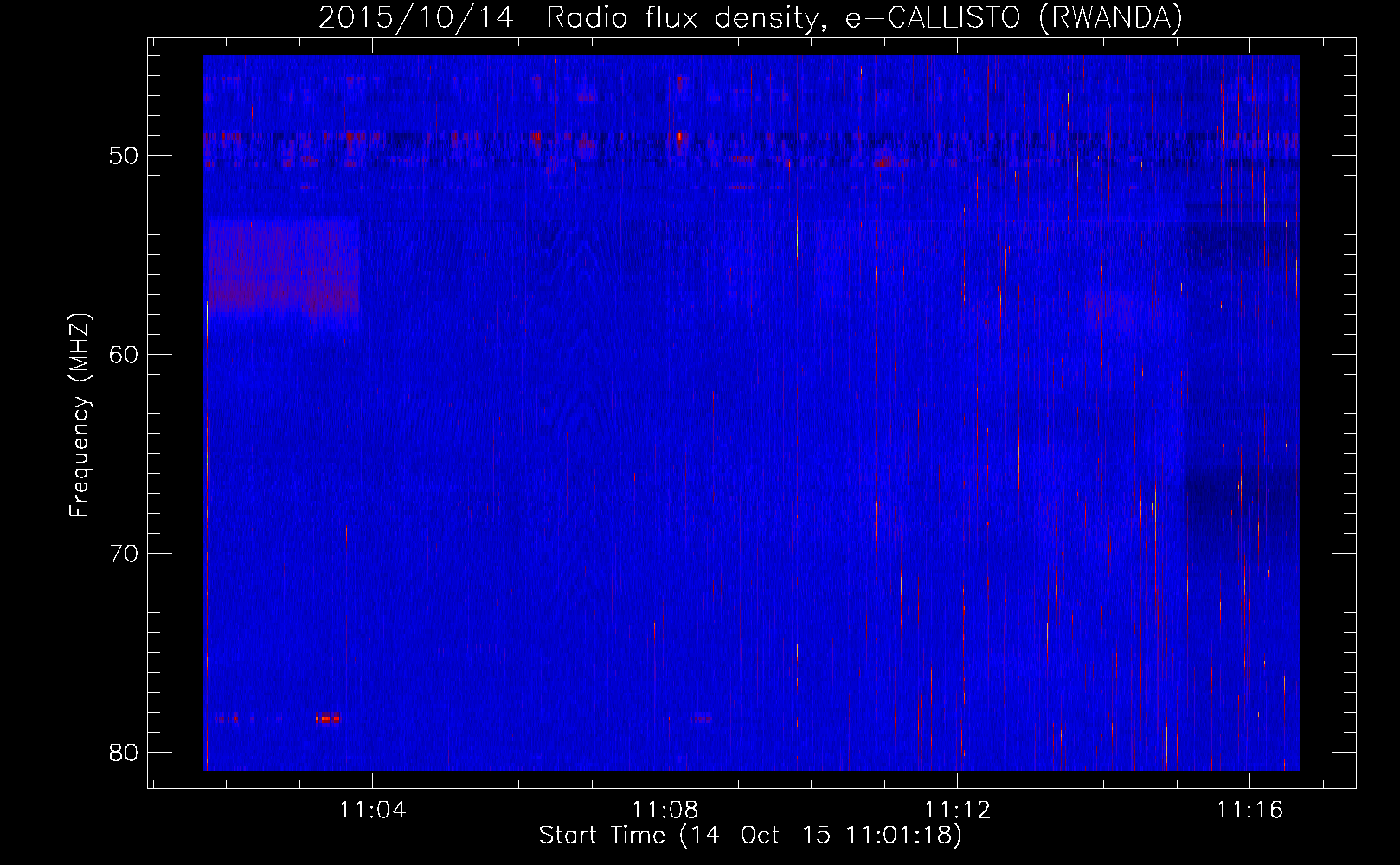Click the 11:08 time tick label
The image size is (1400, 865).
coord(665,811)
